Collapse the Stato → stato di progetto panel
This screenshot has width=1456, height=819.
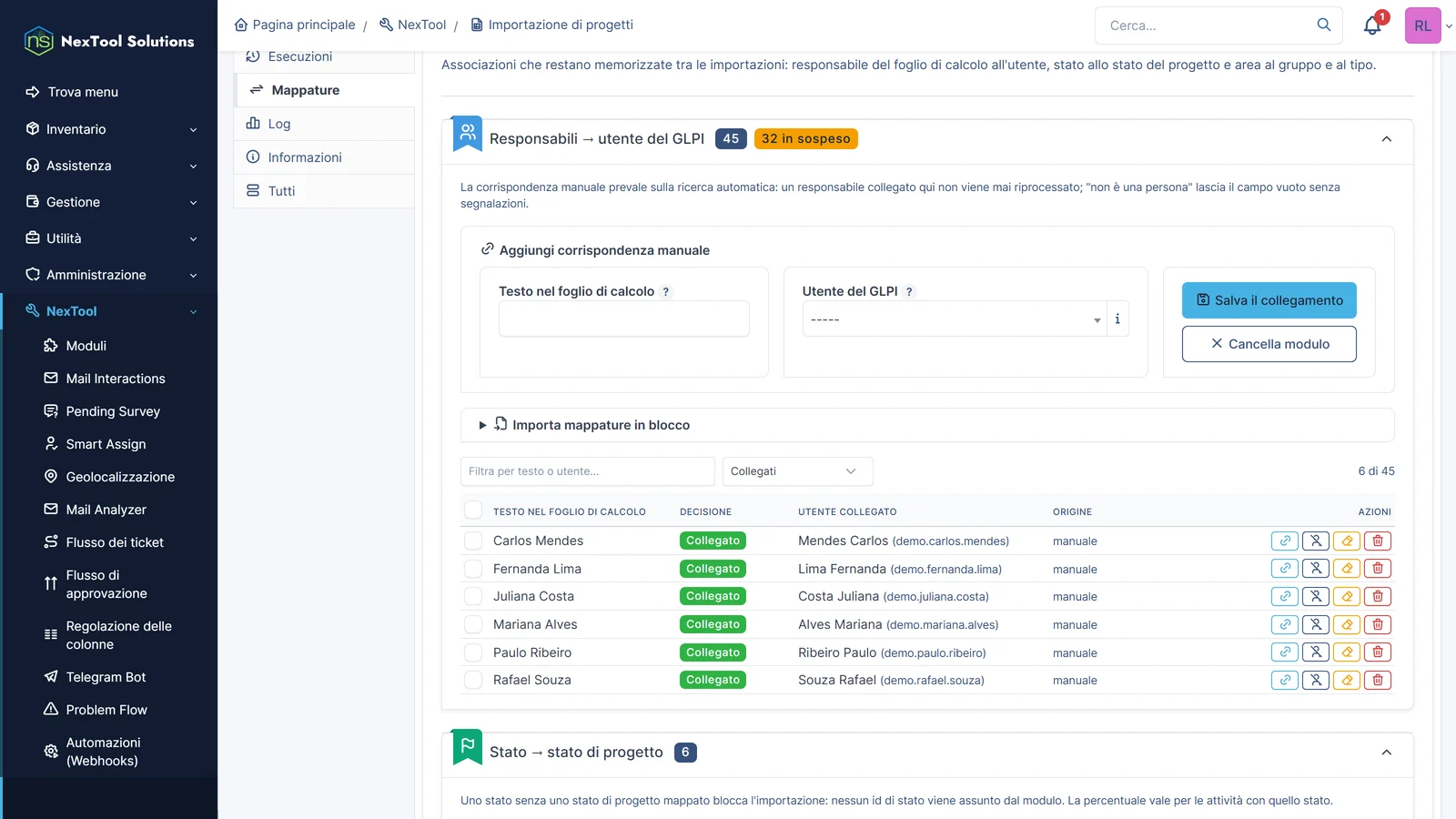pos(1387,753)
